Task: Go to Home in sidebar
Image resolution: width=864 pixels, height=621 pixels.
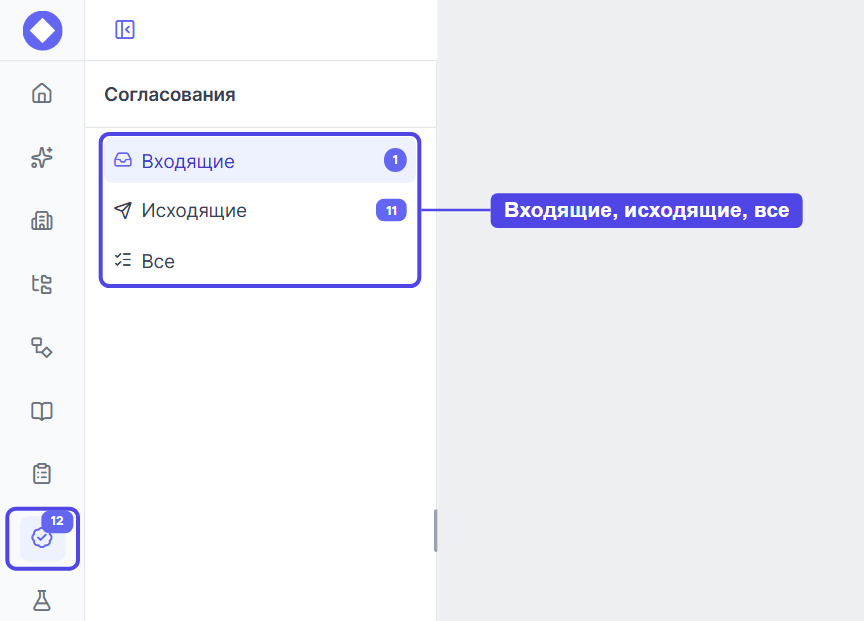Action: pos(42,93)
